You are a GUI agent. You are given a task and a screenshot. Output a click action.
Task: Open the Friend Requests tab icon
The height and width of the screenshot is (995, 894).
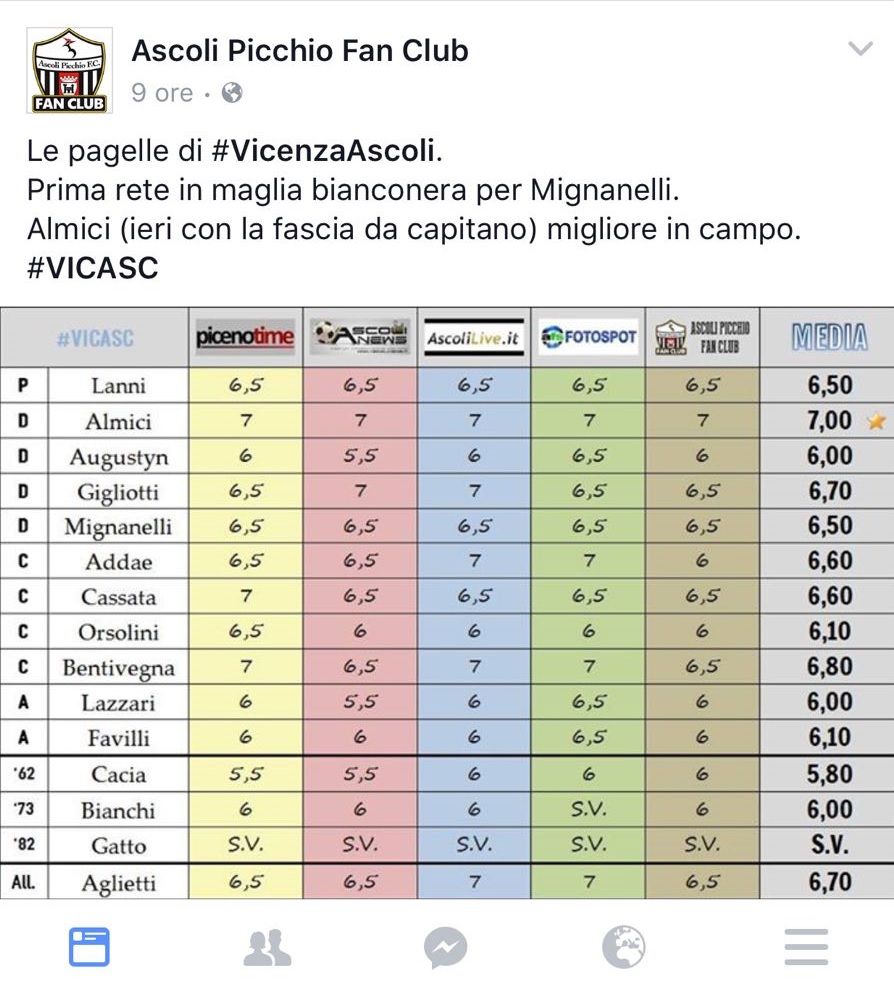[267, 946]
